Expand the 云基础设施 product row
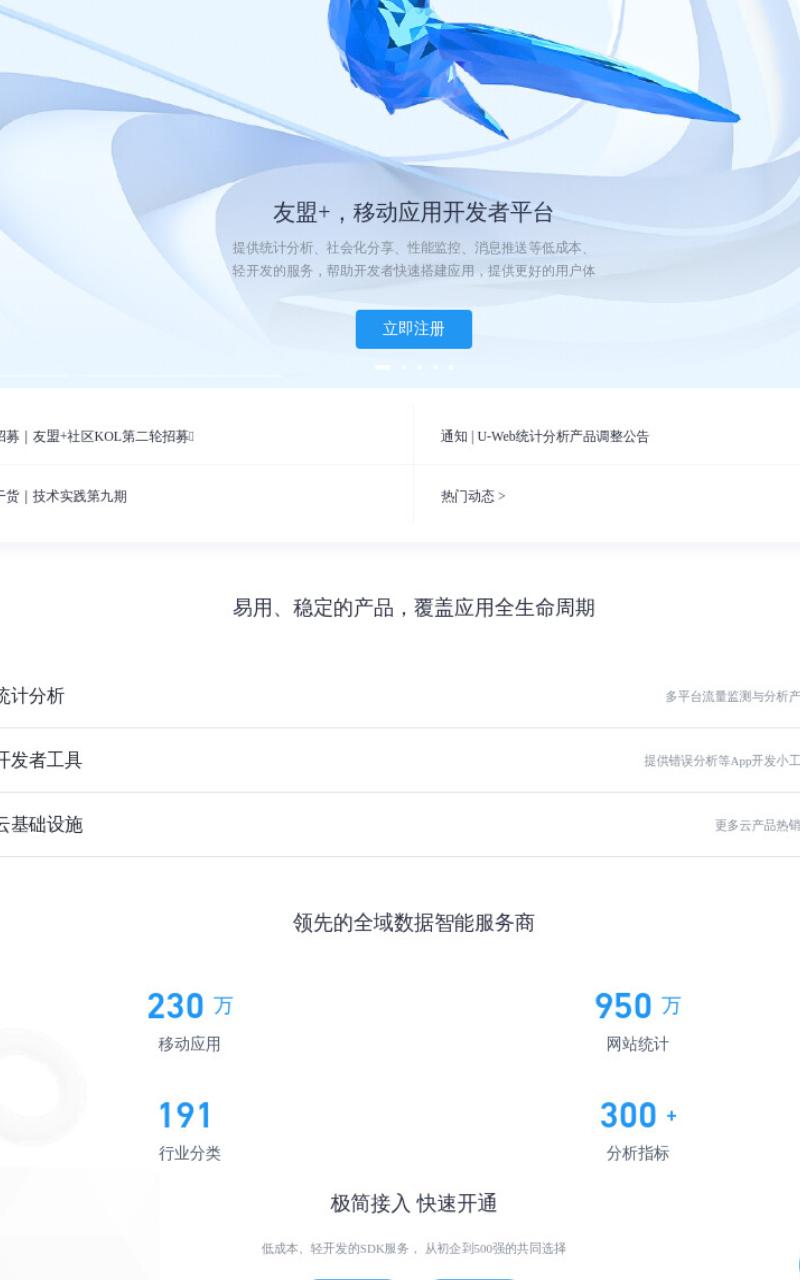 pos(400,825)
